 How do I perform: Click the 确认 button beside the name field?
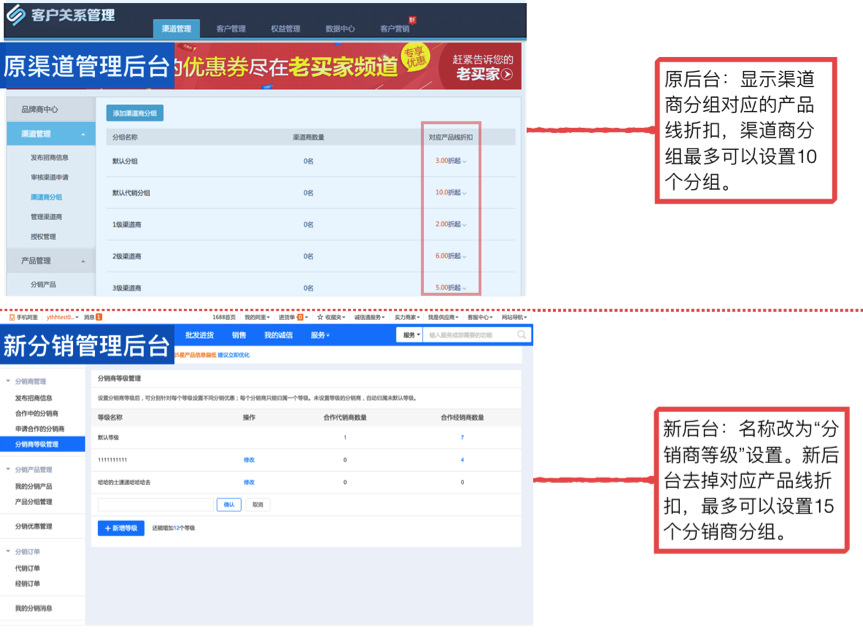[x=230, y=505]
